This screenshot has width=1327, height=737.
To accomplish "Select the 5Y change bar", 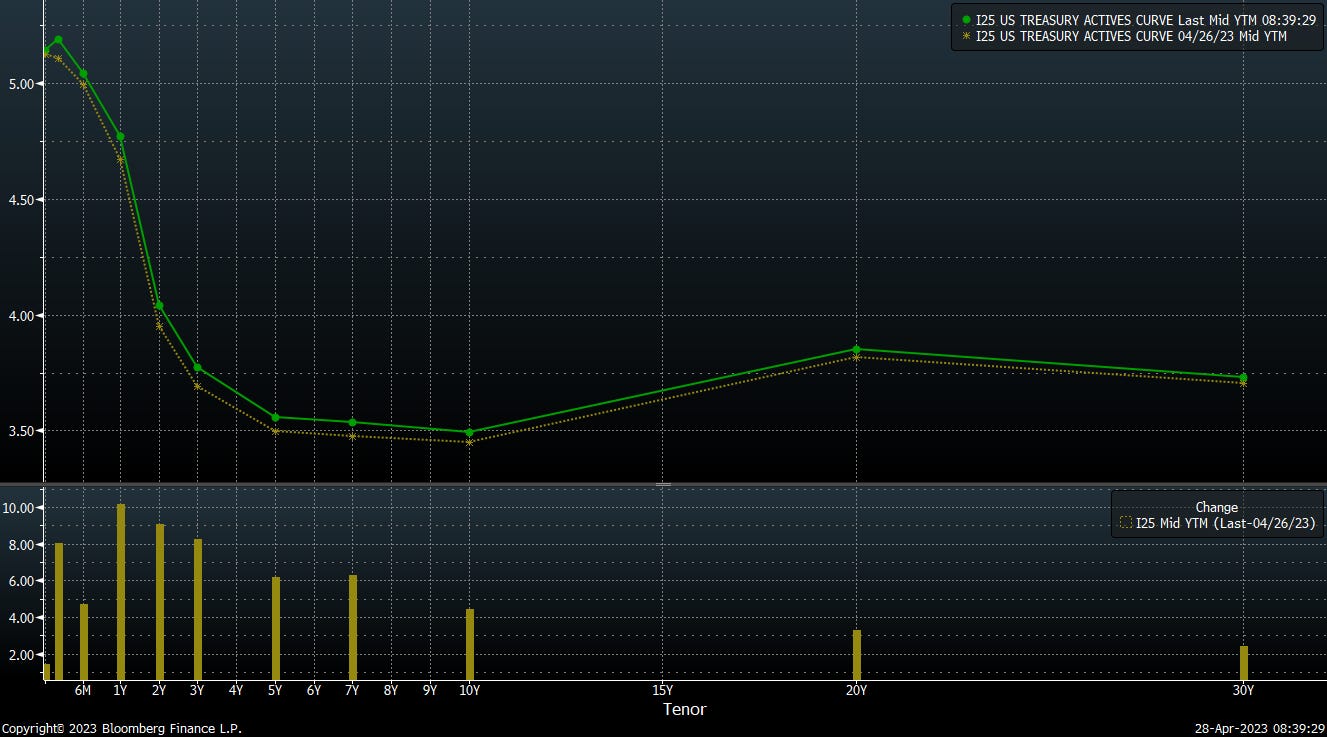I will (276, 629).
